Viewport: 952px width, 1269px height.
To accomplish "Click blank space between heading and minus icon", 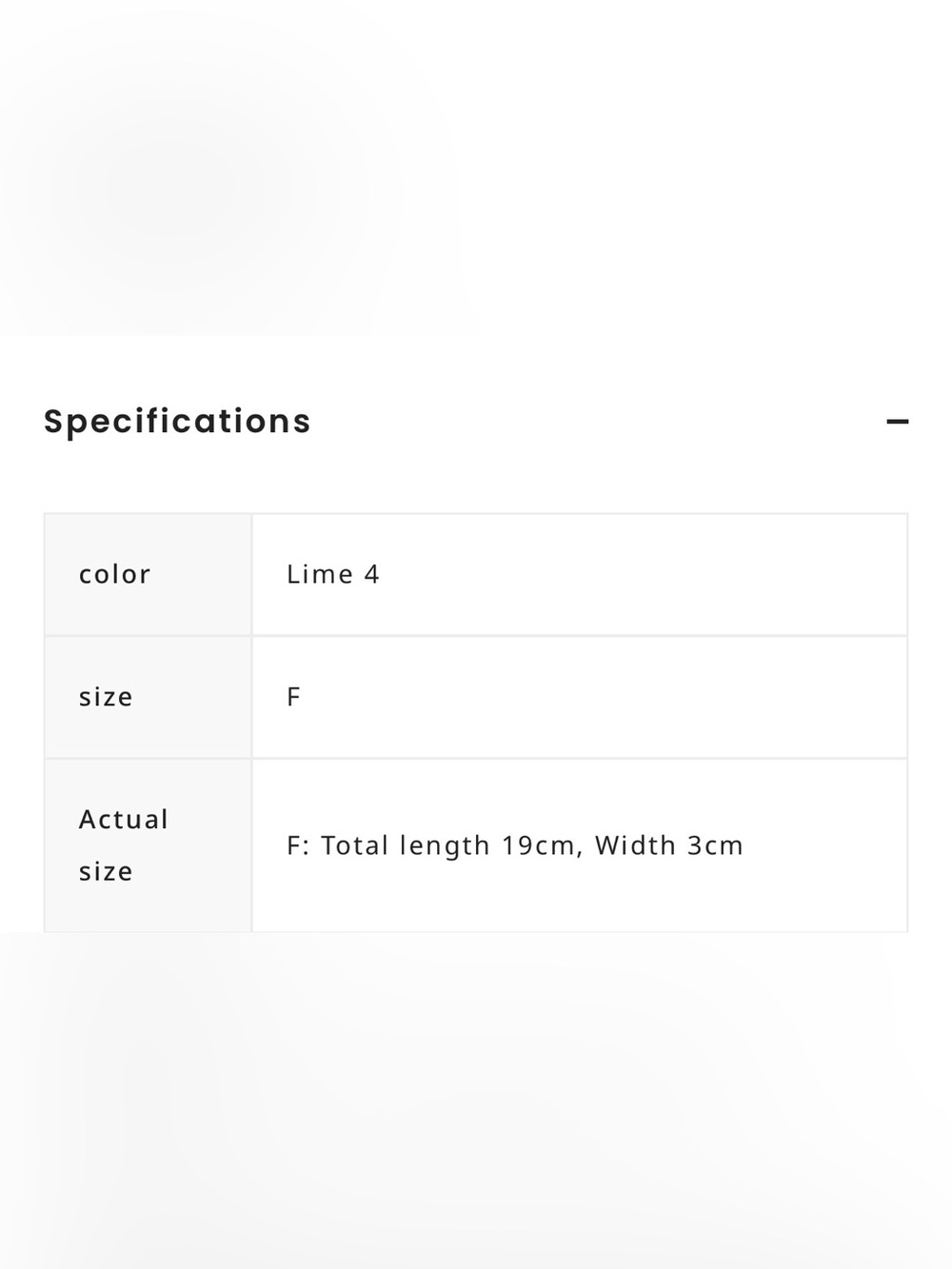I will 598,421.
